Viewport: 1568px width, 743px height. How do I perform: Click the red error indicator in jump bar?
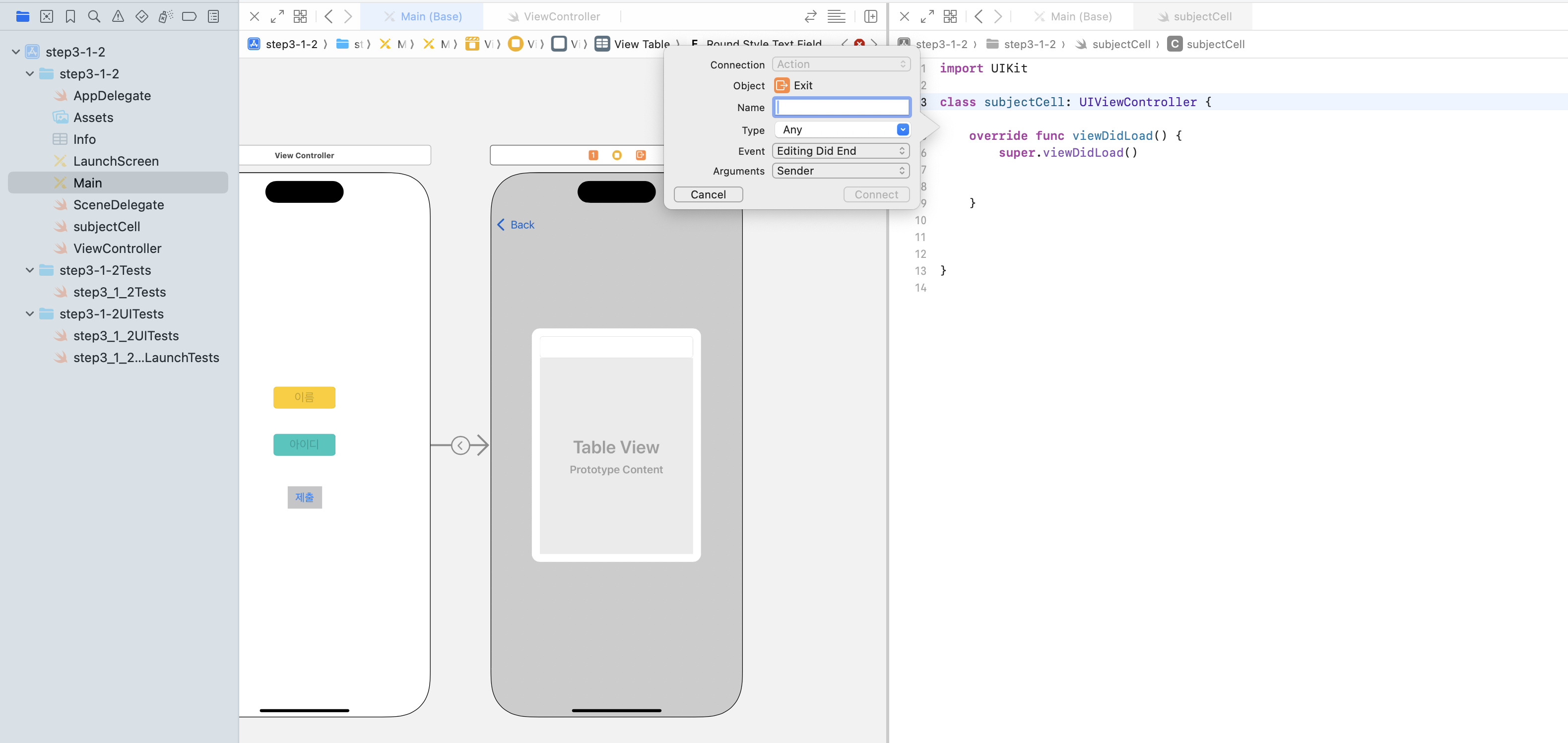859,43
